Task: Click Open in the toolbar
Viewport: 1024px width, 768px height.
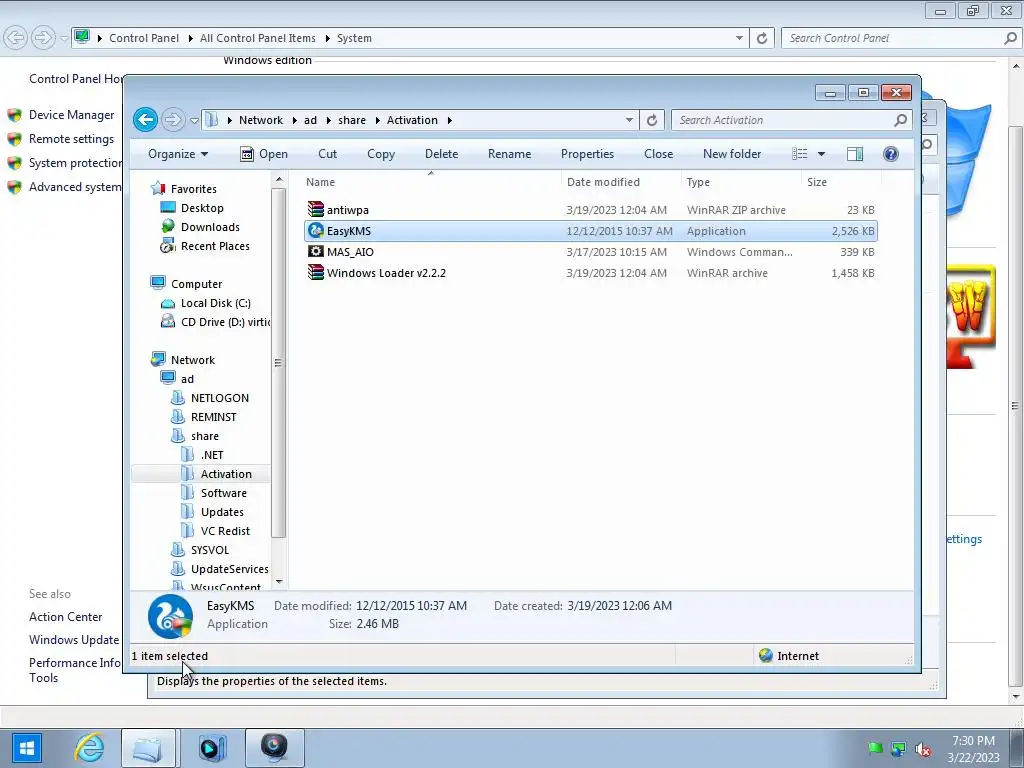Action: click(264, 154)
